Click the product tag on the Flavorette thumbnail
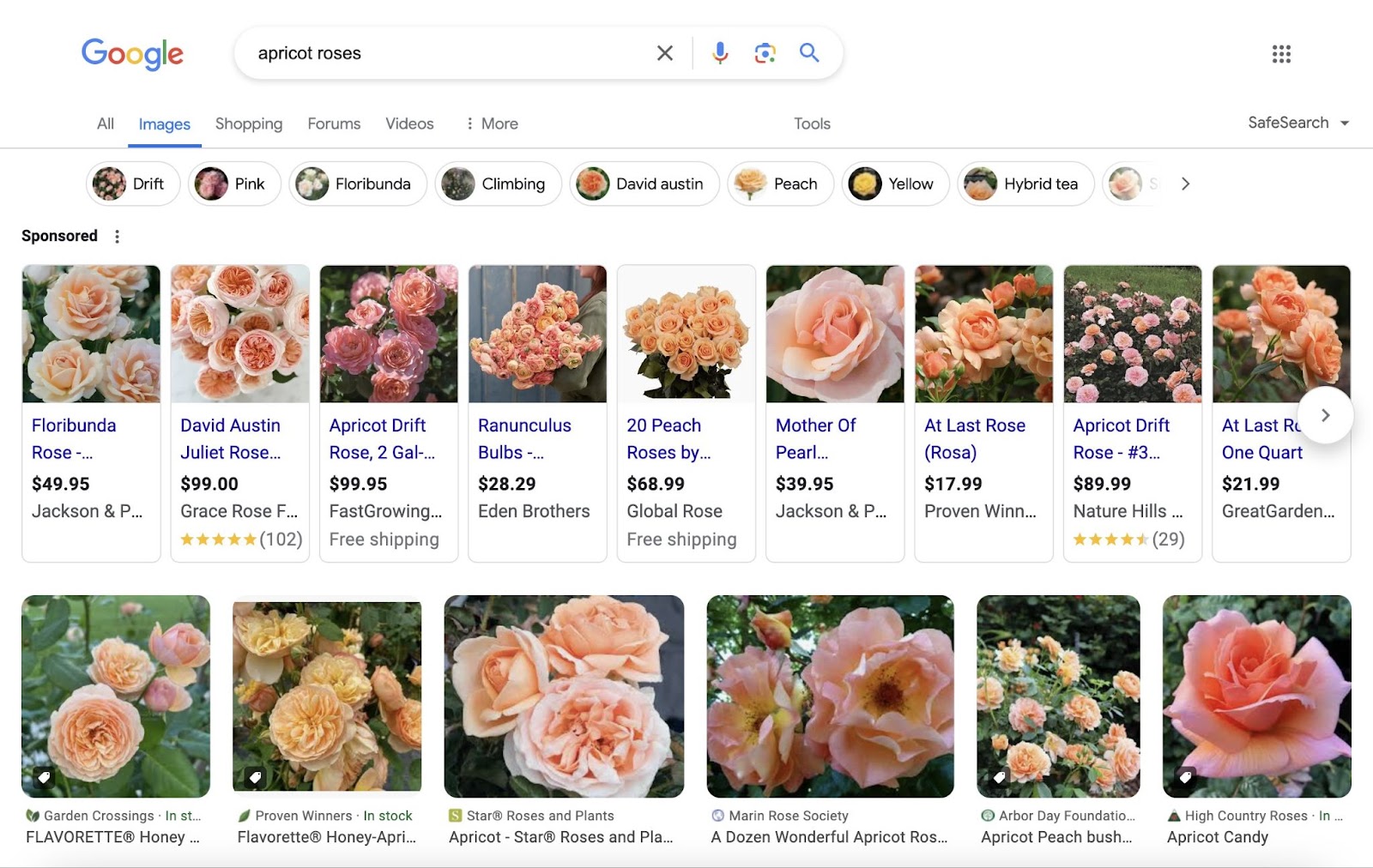The height and width of the screenshot is (868, 1373). 255,779
